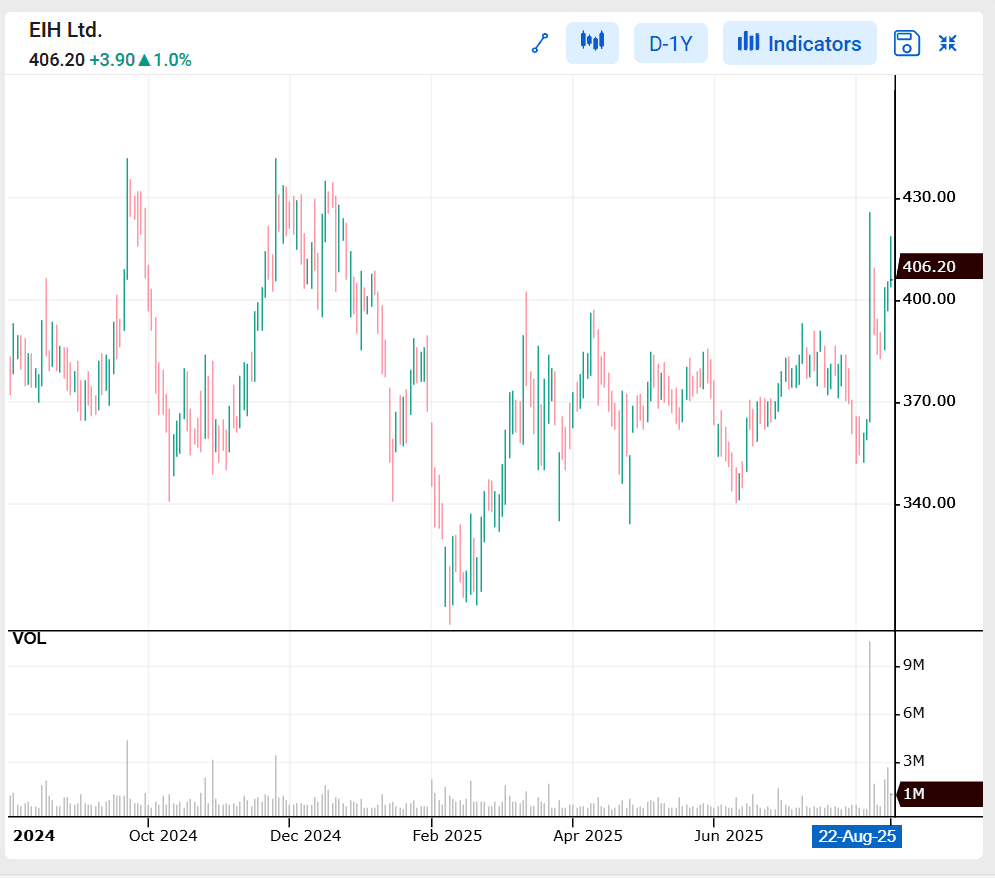Screen dimensions: 995x878
Task: Click the Jun 2025 axis label
Action: coord(728,835)
